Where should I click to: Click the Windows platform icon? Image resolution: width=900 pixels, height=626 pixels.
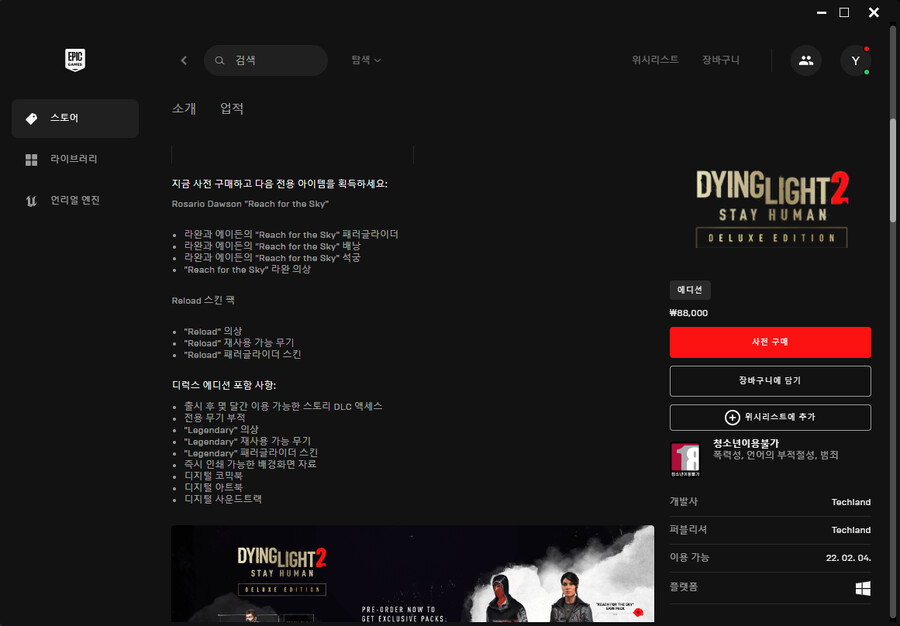tap(862, 588)
